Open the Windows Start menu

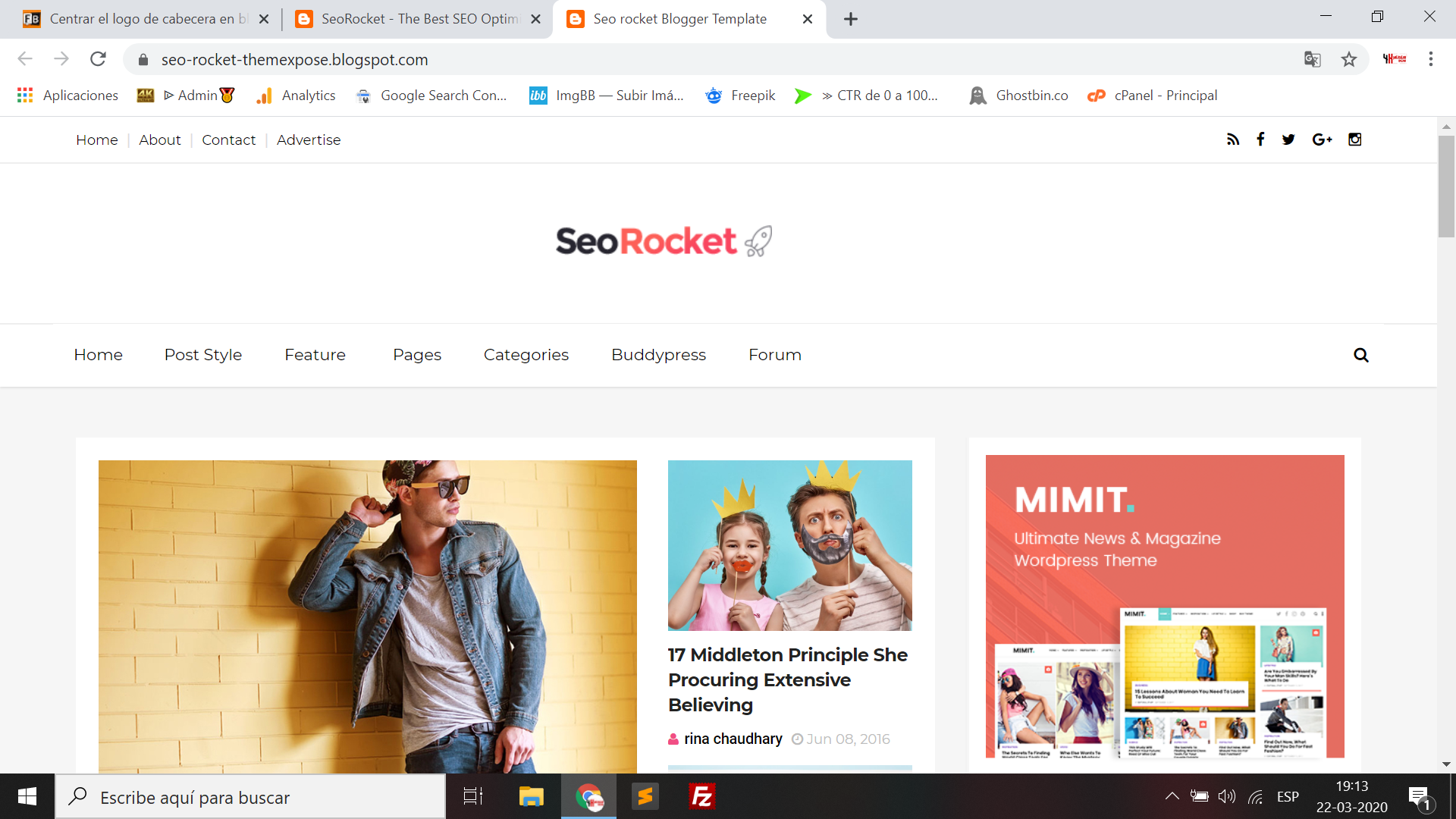27,796
